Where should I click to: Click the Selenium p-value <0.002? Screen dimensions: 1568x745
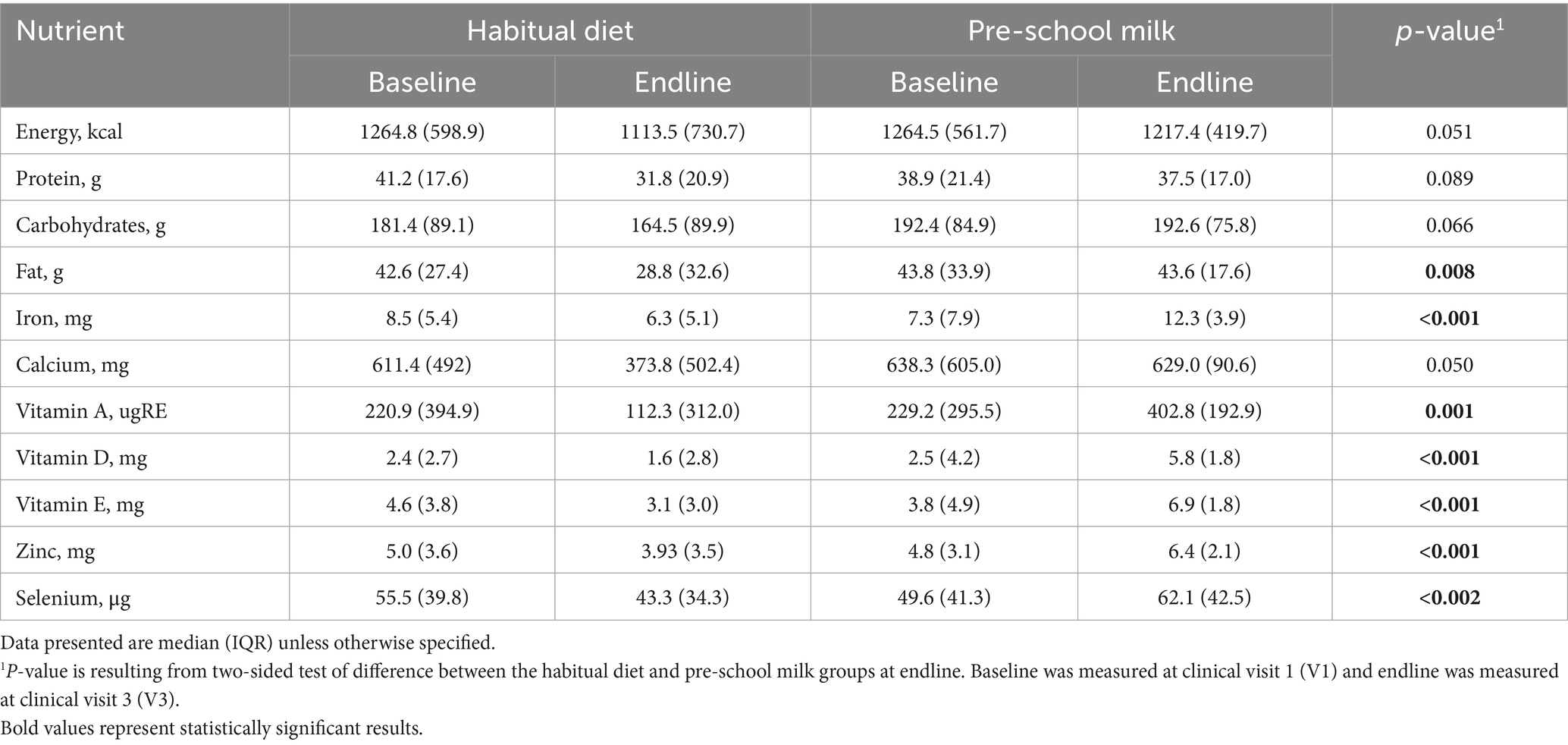[1449, 598]
